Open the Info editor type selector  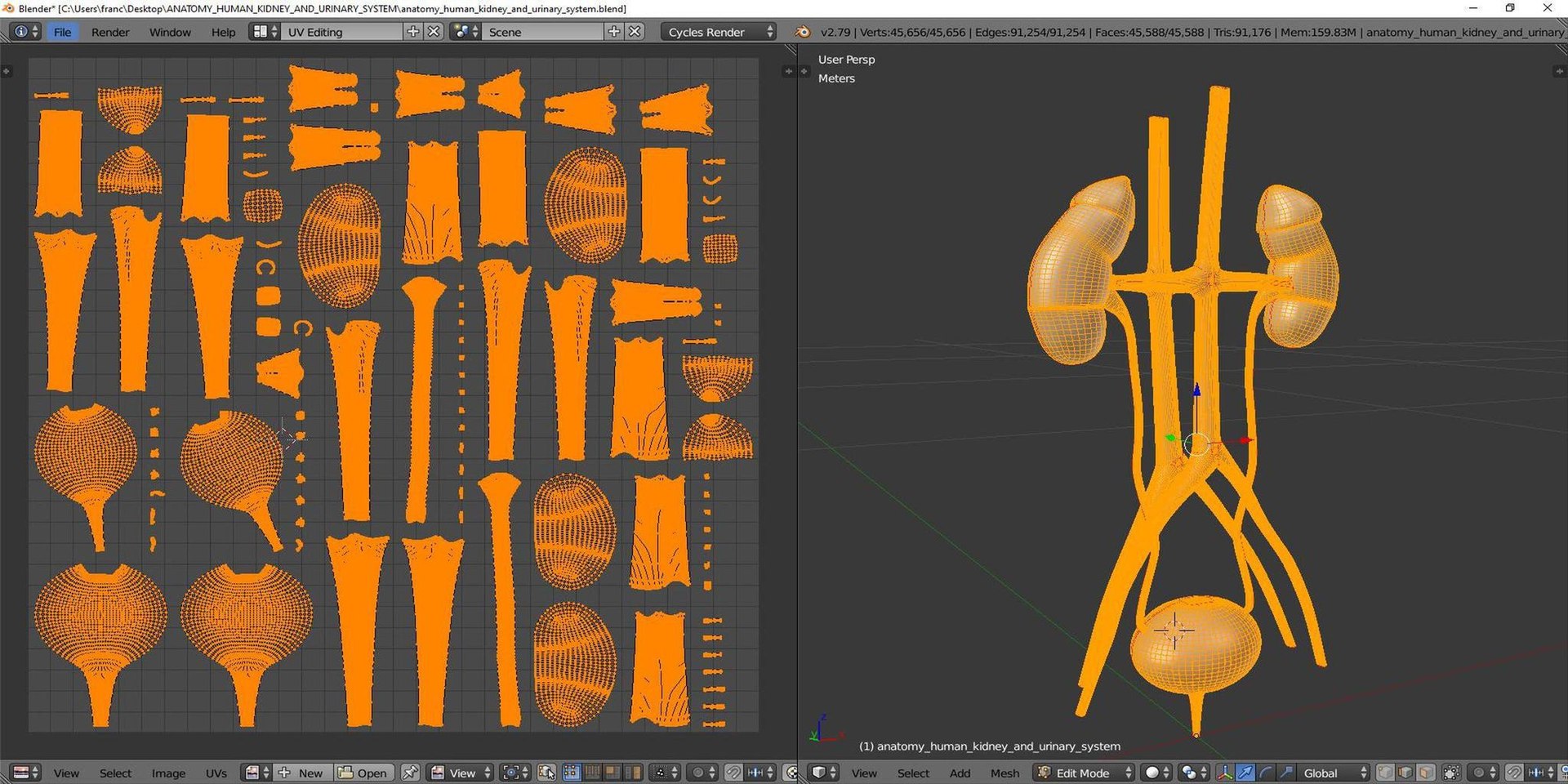point(25,32)
